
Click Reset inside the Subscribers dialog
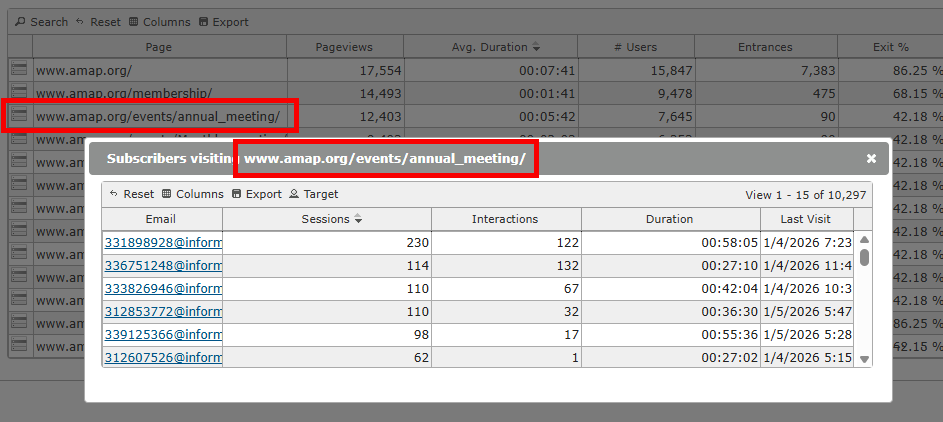[132, 194]
